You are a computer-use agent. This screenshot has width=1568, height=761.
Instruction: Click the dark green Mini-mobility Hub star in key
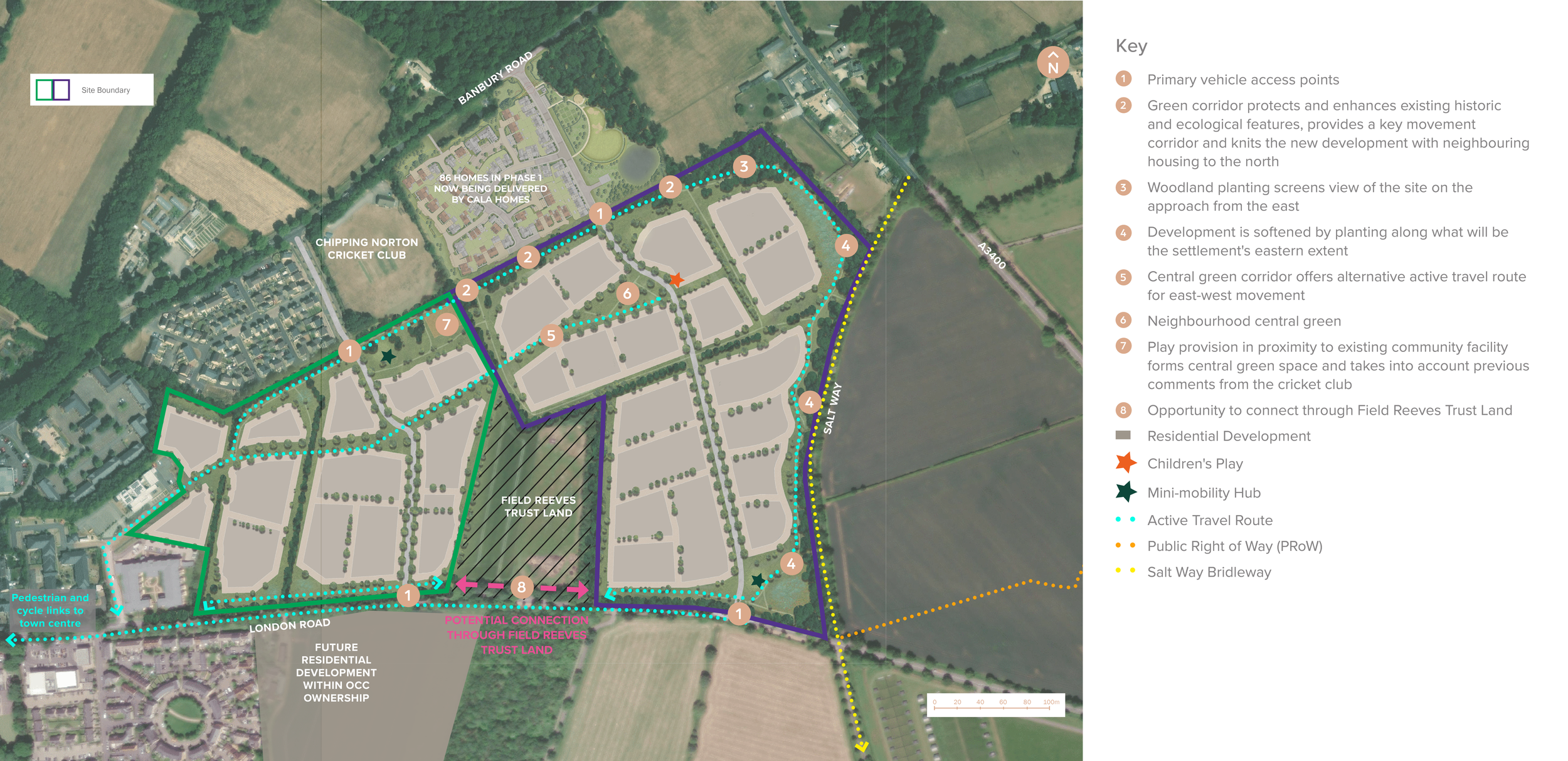[1126, 492]
